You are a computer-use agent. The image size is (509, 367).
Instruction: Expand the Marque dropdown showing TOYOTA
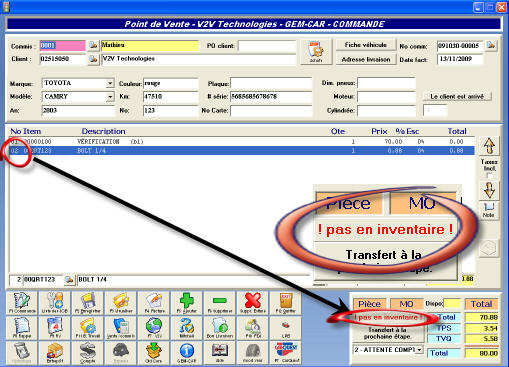click(110, 83)
